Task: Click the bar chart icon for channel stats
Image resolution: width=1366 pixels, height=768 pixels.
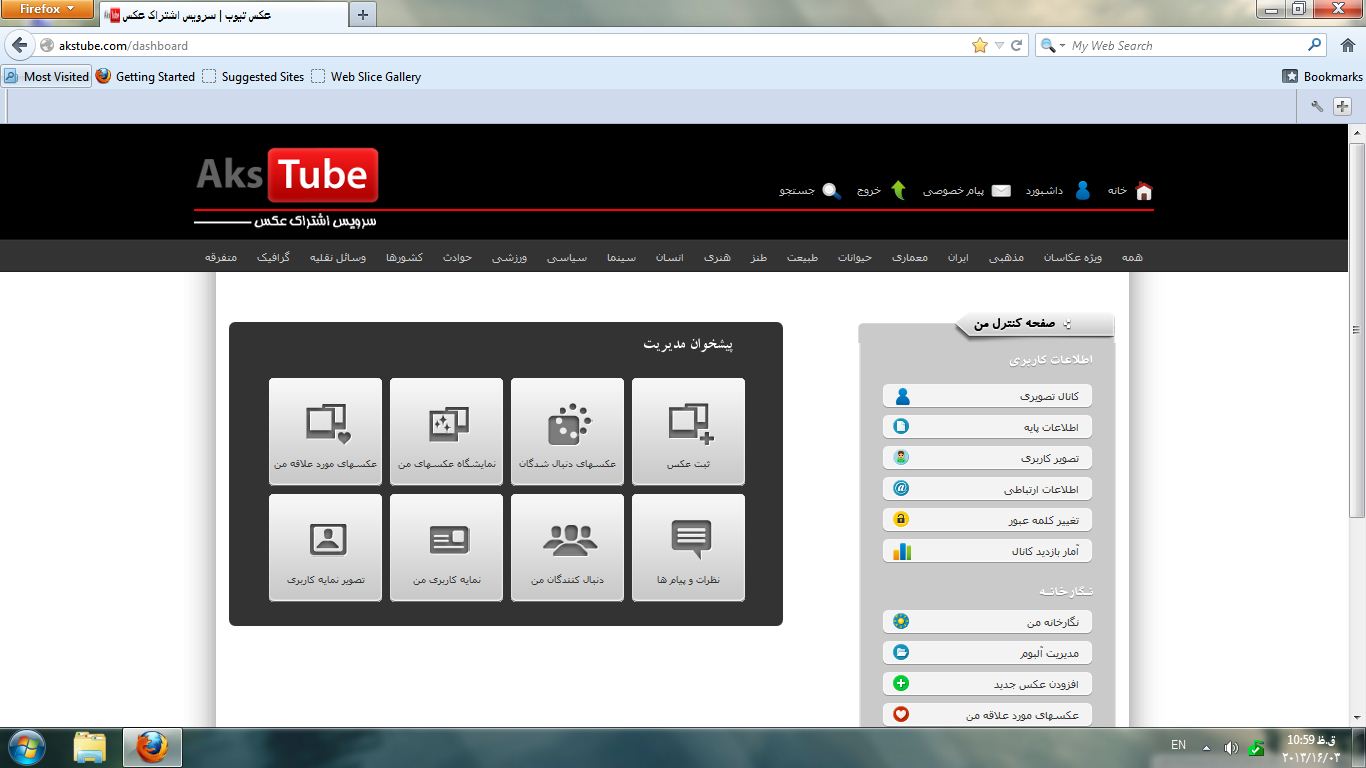Action: coord(902,551)
